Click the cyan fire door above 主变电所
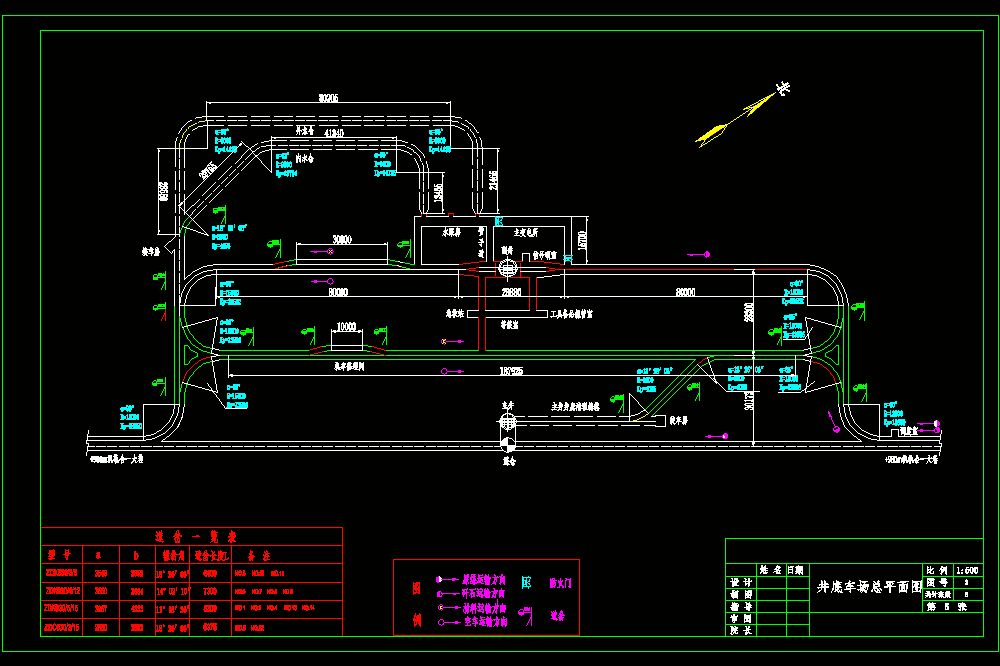The height and width of the screenshot is (666, 1000). pyautogui.click(x=499, y=221)
